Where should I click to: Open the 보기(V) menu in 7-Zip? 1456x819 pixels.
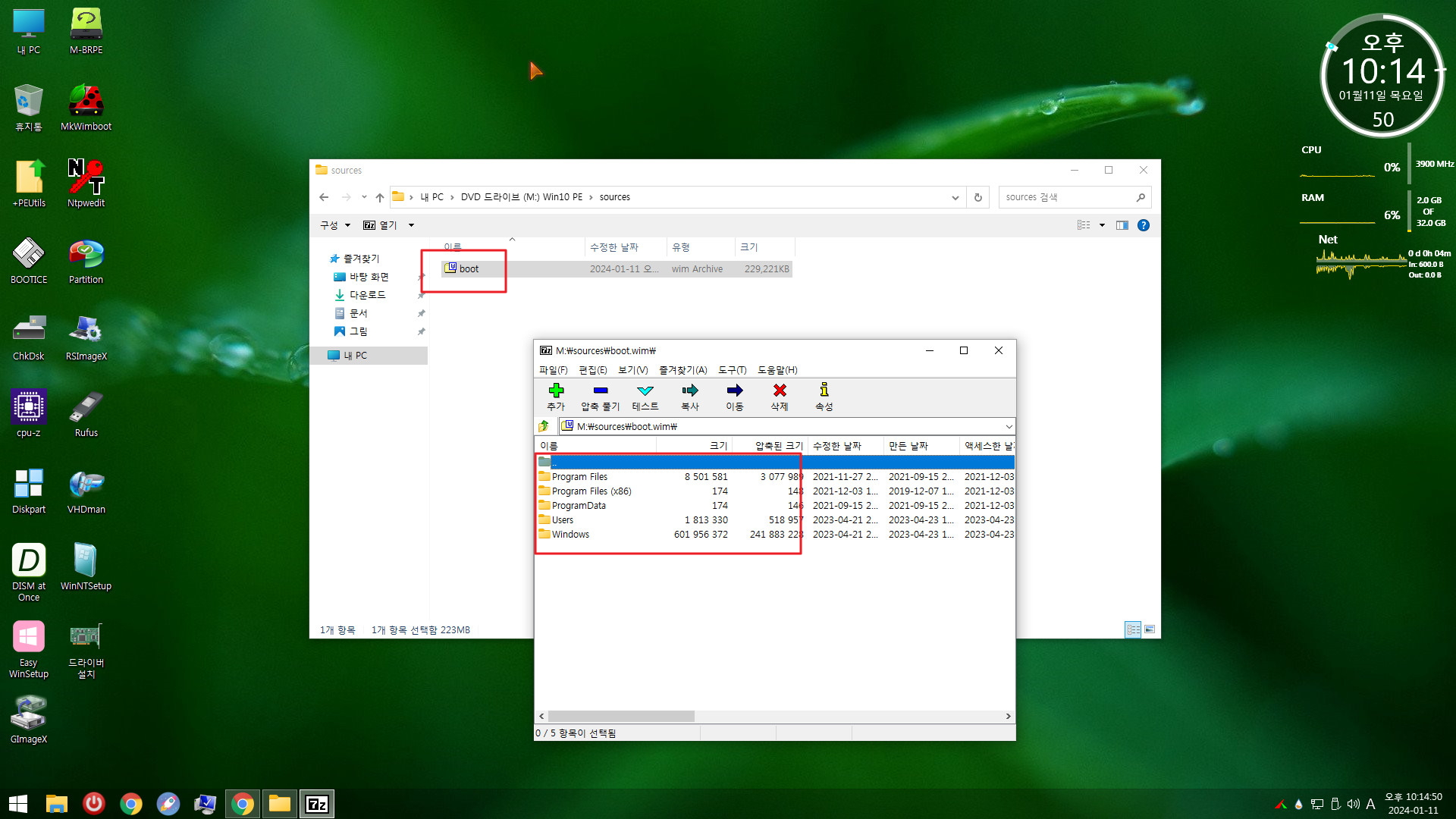632,370
